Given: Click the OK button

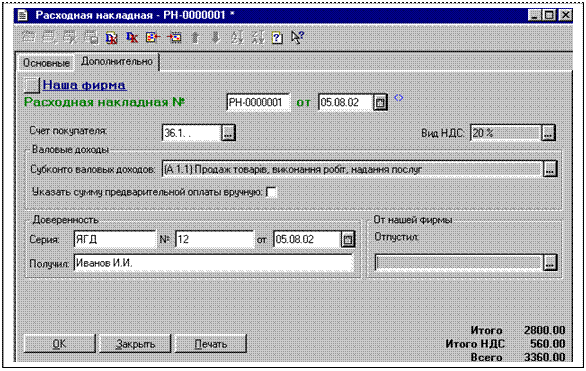Looking at the screenshot, I should [x=59, y=344].
